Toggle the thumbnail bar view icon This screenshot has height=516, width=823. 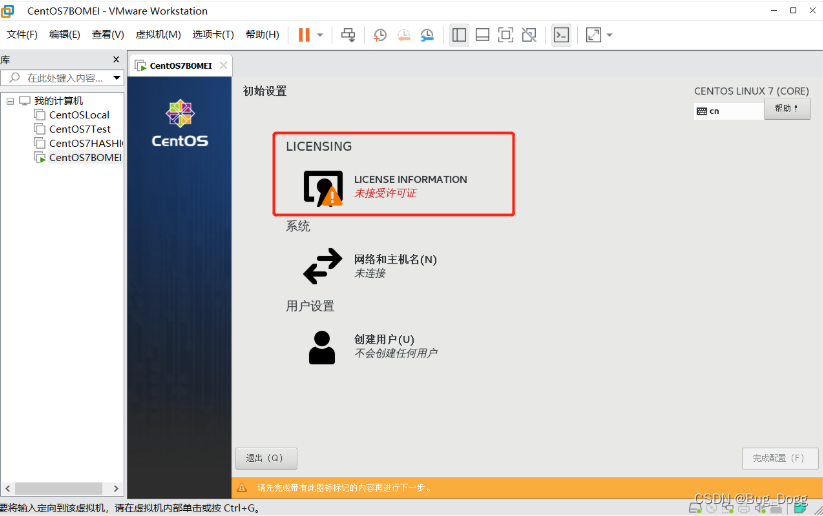pyautogui.click(x=482, y=35)
